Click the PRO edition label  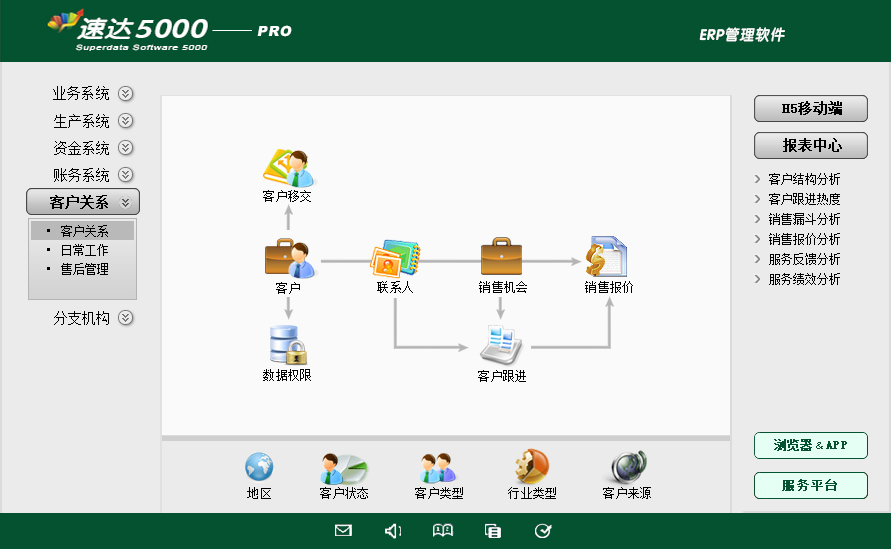click(274, 31)
